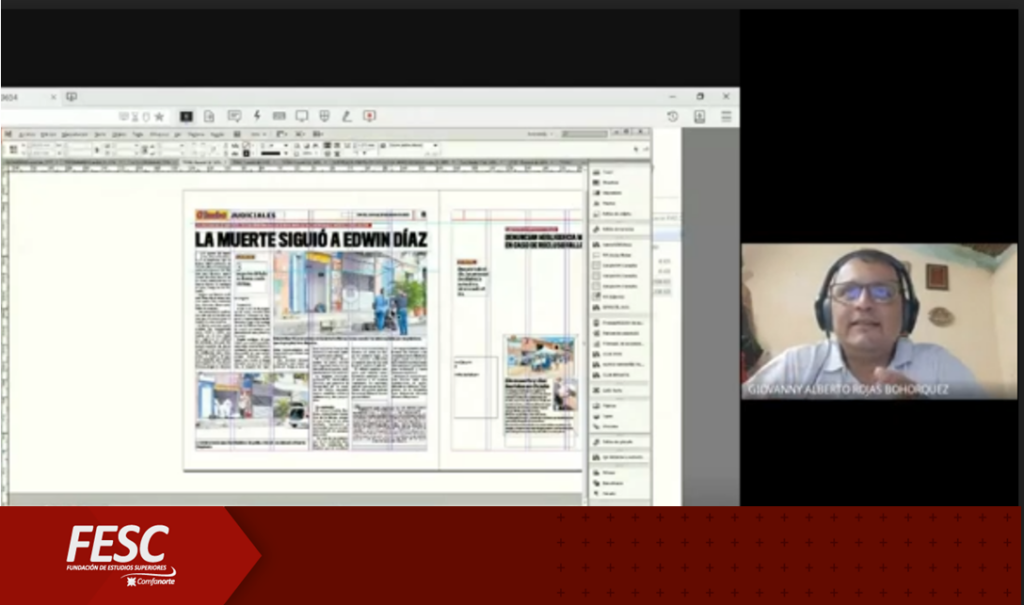The image size is (1024, 605).
Task: Open the Archivo menu
Action: [x=27, y=134]
